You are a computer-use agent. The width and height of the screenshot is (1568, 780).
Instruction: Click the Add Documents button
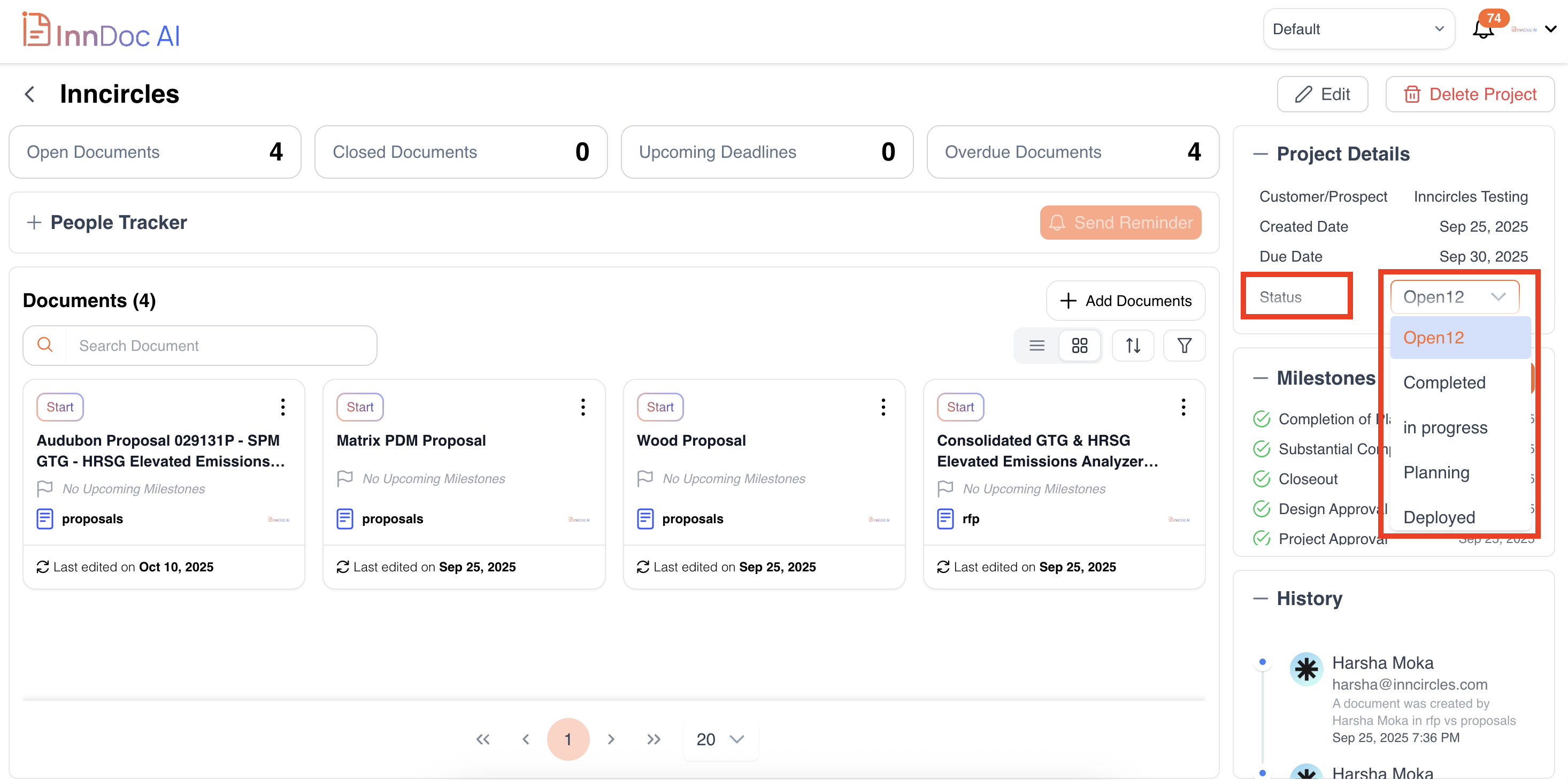pyautogui.click(x=1126, y=301)
